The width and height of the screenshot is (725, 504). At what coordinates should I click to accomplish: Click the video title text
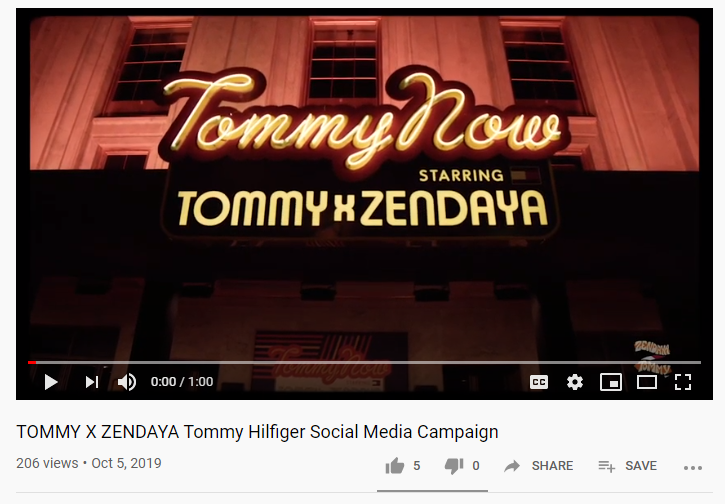[257, 432]
